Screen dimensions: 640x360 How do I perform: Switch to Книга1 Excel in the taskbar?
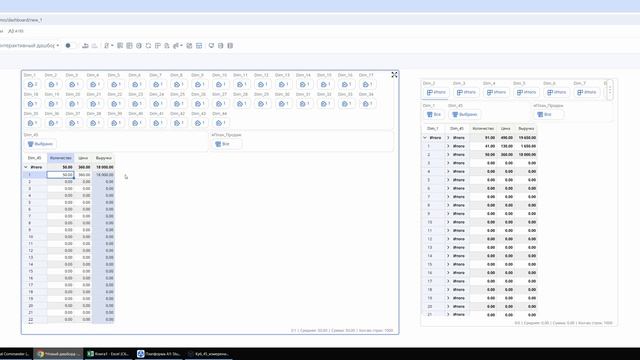(108, 354)
